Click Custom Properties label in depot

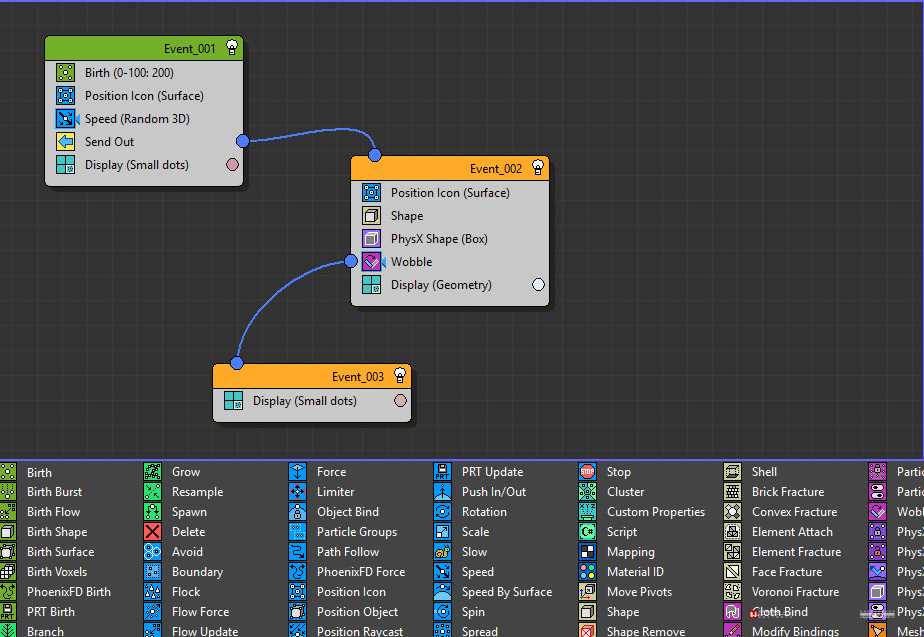(656, 511)
